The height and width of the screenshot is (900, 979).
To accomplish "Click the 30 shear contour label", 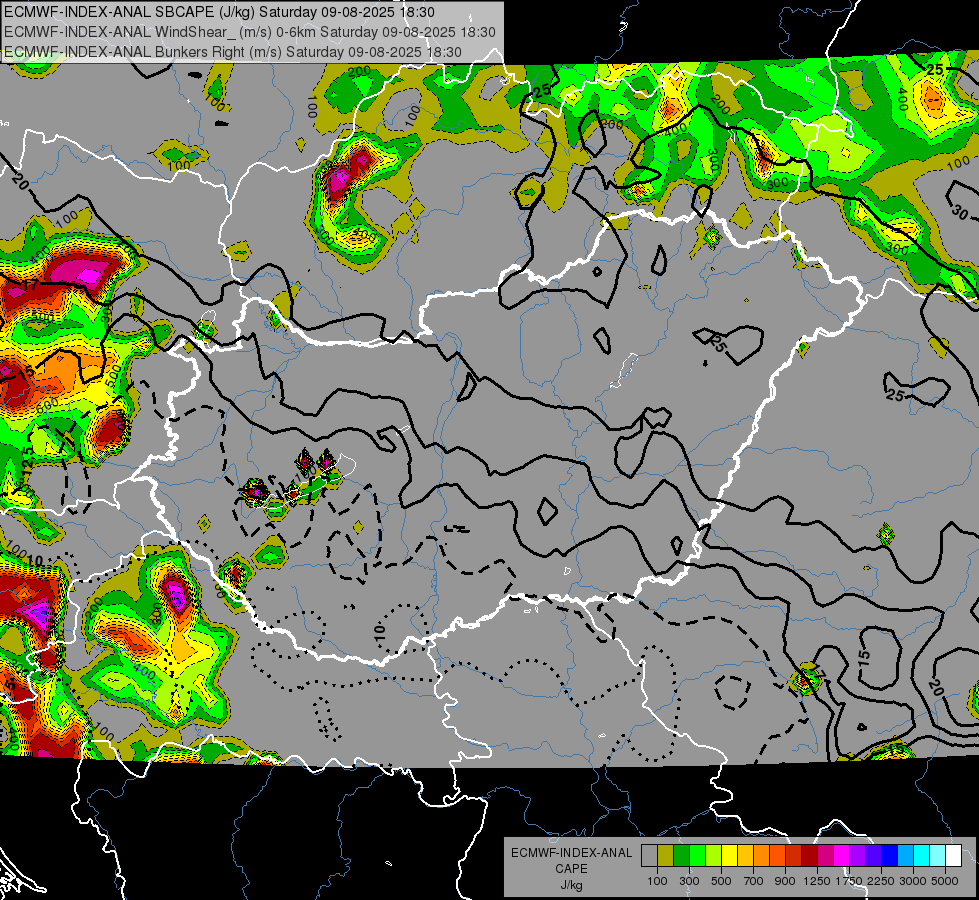I will [960, 212].
